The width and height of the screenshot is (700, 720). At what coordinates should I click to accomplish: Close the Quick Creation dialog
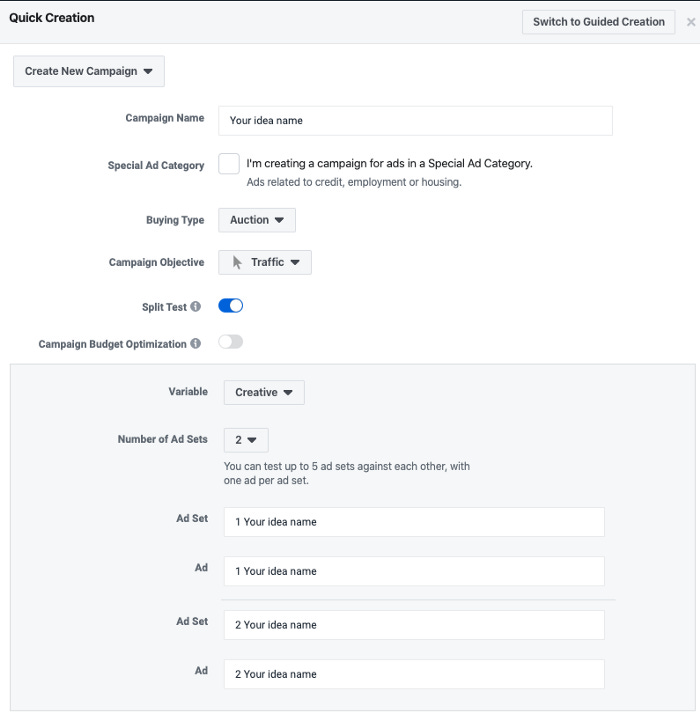coord(691,22)
